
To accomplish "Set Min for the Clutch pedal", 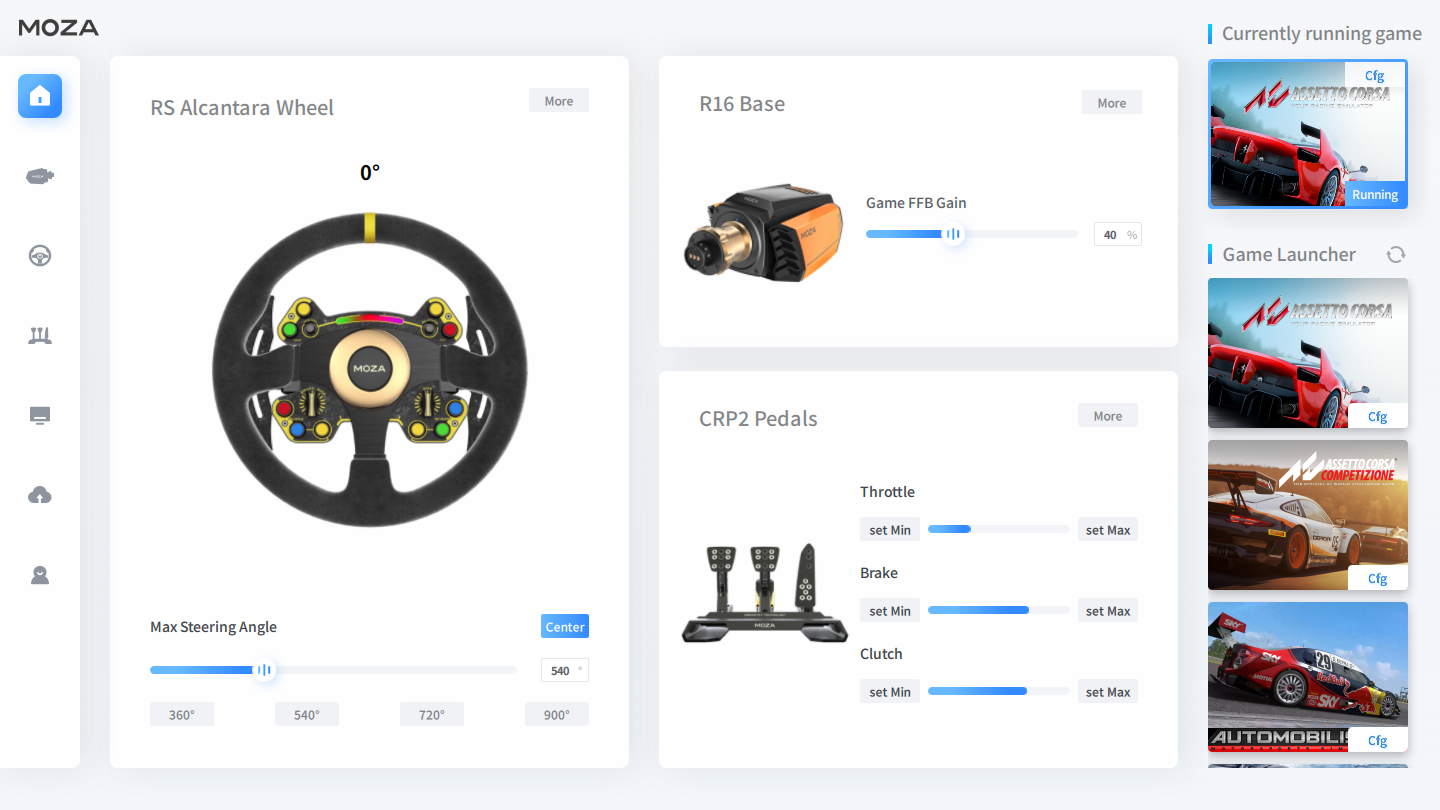I will click(x=890, y=692).
